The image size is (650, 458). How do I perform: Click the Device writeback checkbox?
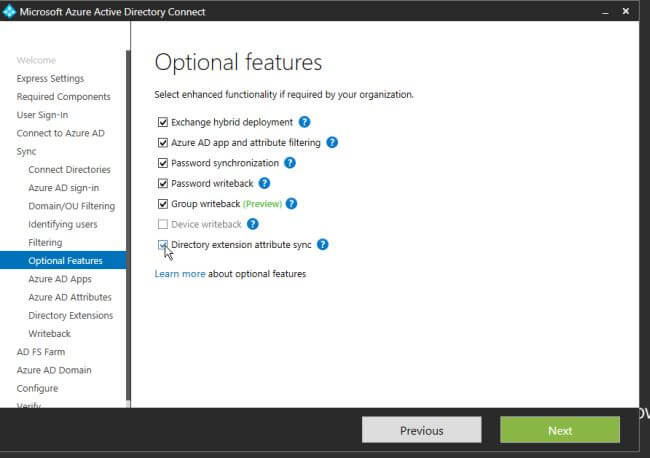162,224
